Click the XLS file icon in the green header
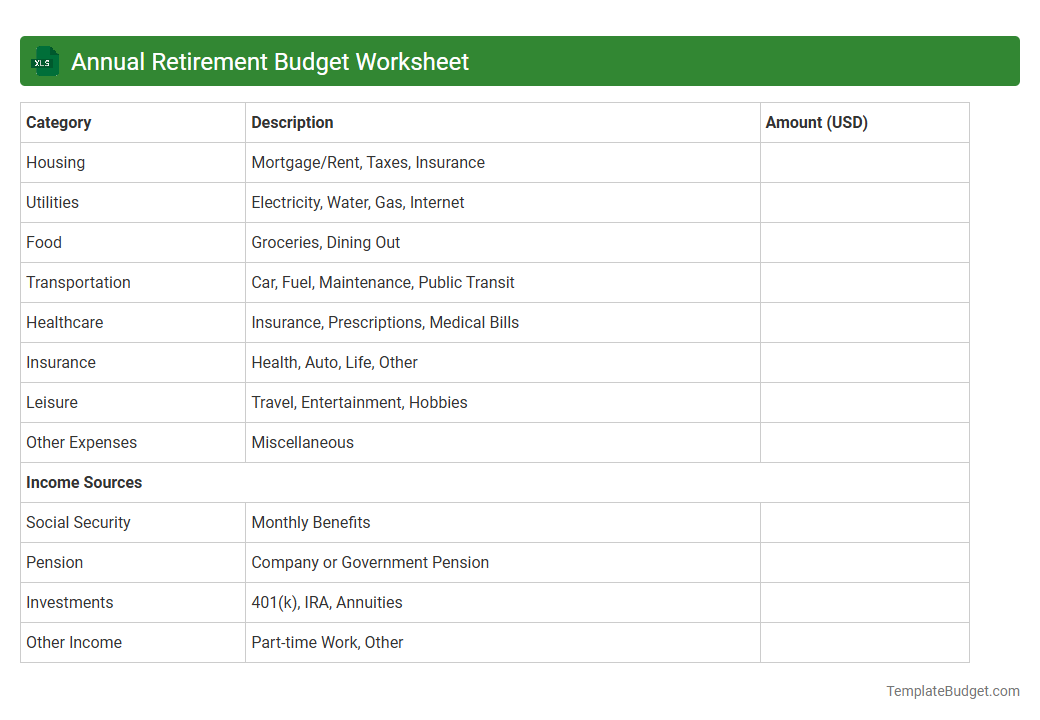 coord(44,61)
